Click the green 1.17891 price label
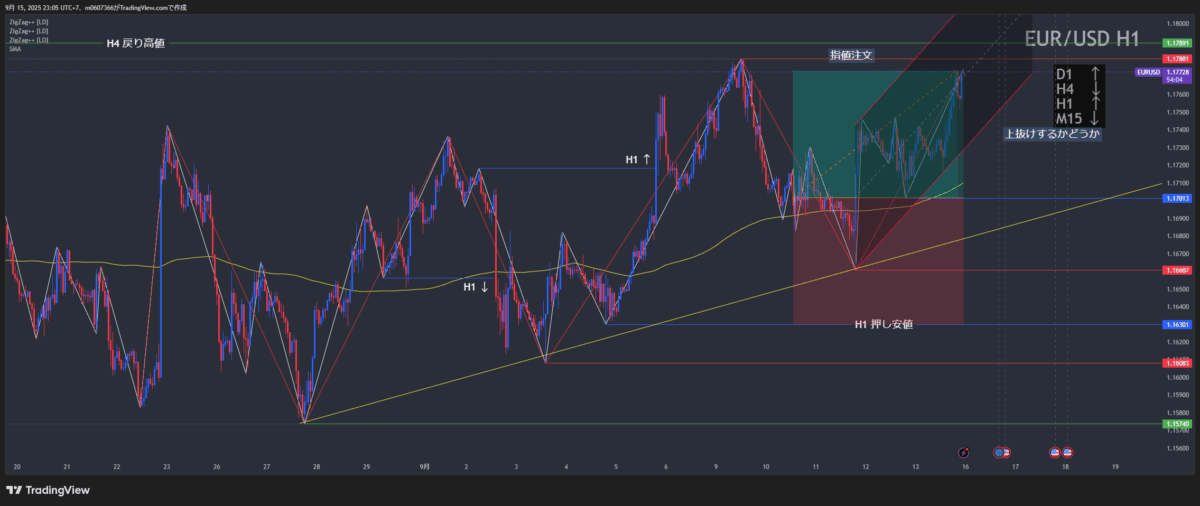The height and width of the screenshot is (506, 1200). (x=1176, y=43)
